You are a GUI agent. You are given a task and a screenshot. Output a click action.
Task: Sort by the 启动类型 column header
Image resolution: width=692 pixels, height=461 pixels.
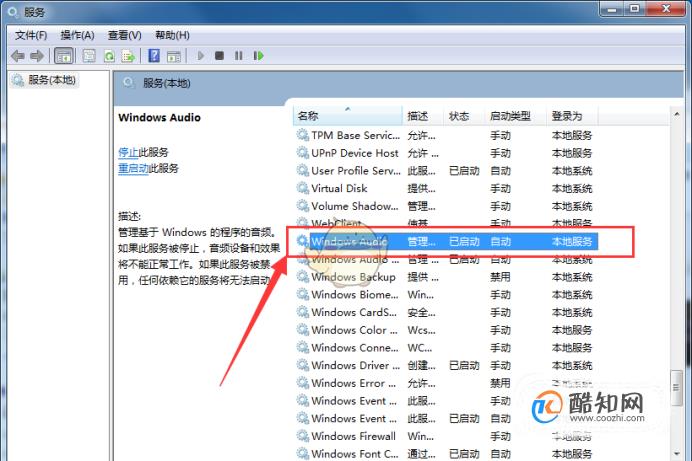point(515,116)
